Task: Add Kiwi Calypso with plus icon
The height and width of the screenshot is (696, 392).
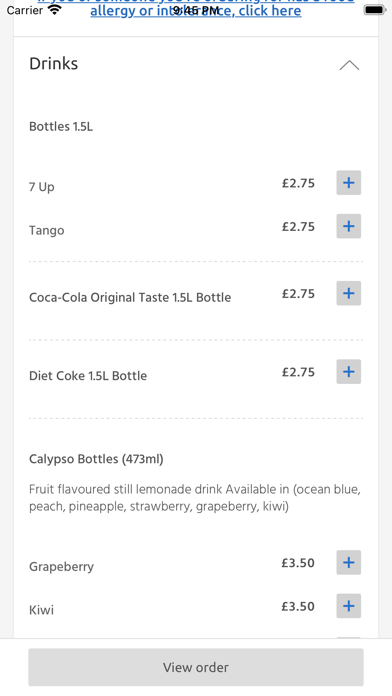Action: pos(348,606)
